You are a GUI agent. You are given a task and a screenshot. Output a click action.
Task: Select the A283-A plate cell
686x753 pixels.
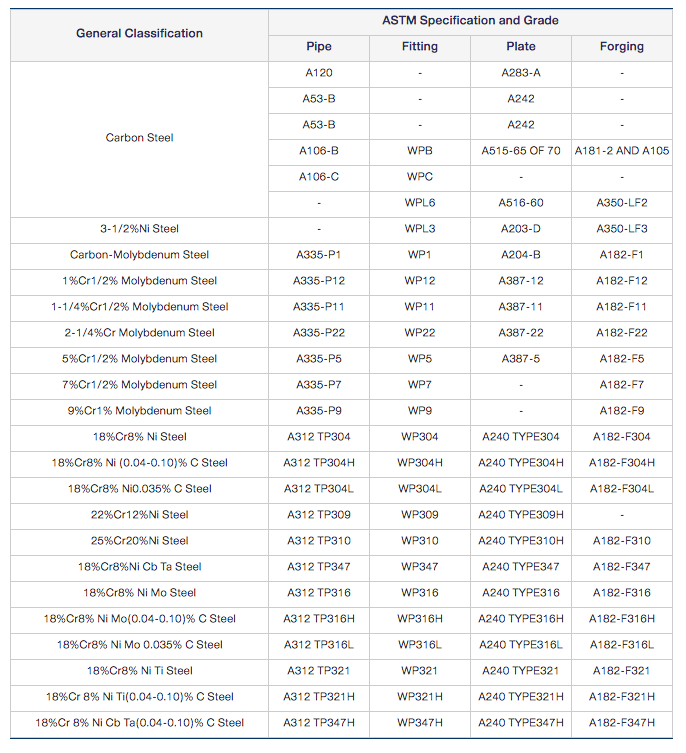(521, 73)
